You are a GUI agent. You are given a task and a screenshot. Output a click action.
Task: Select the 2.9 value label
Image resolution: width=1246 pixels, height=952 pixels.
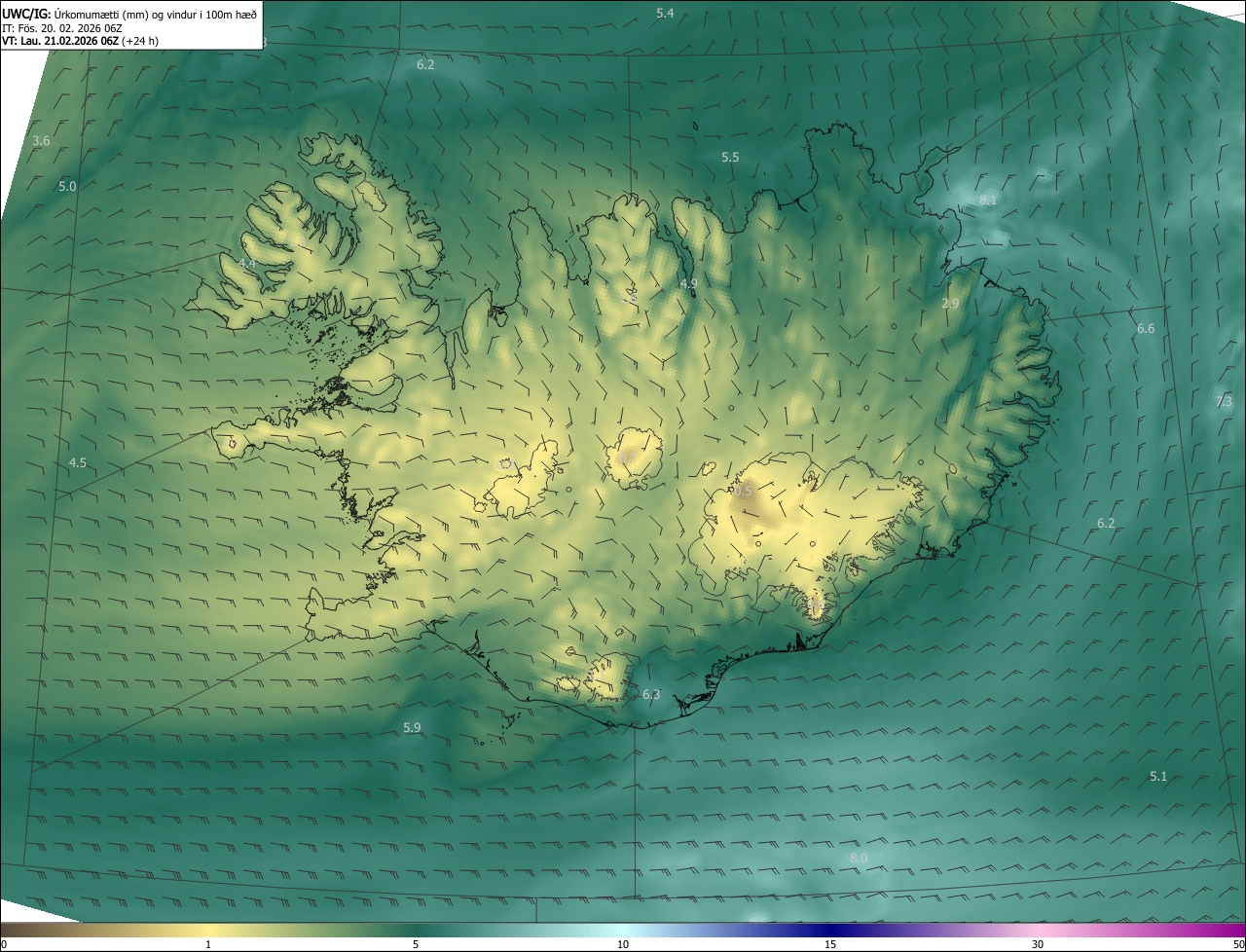(x=950, y=304)
